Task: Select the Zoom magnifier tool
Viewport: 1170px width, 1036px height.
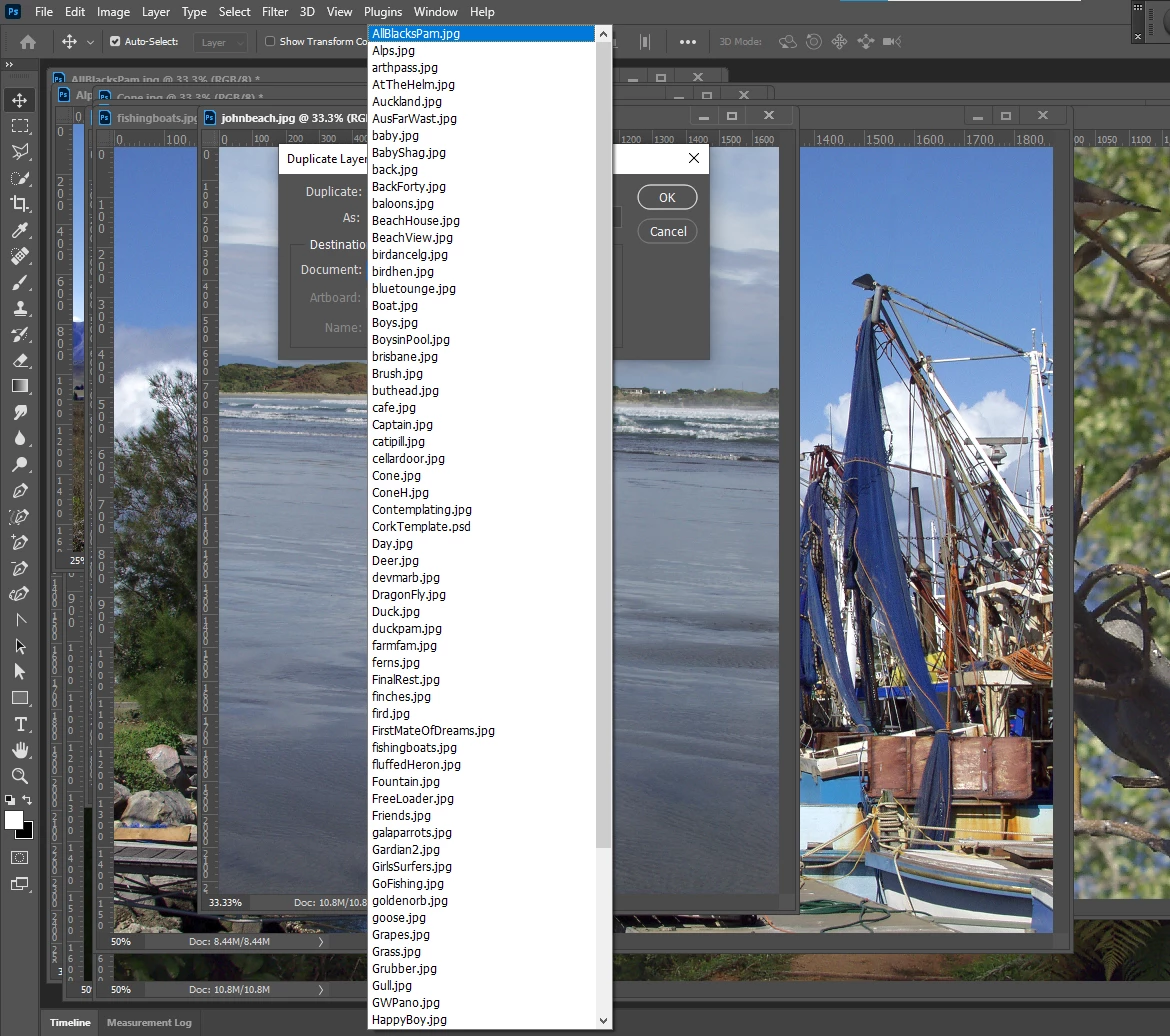Action: click(20, 776)
